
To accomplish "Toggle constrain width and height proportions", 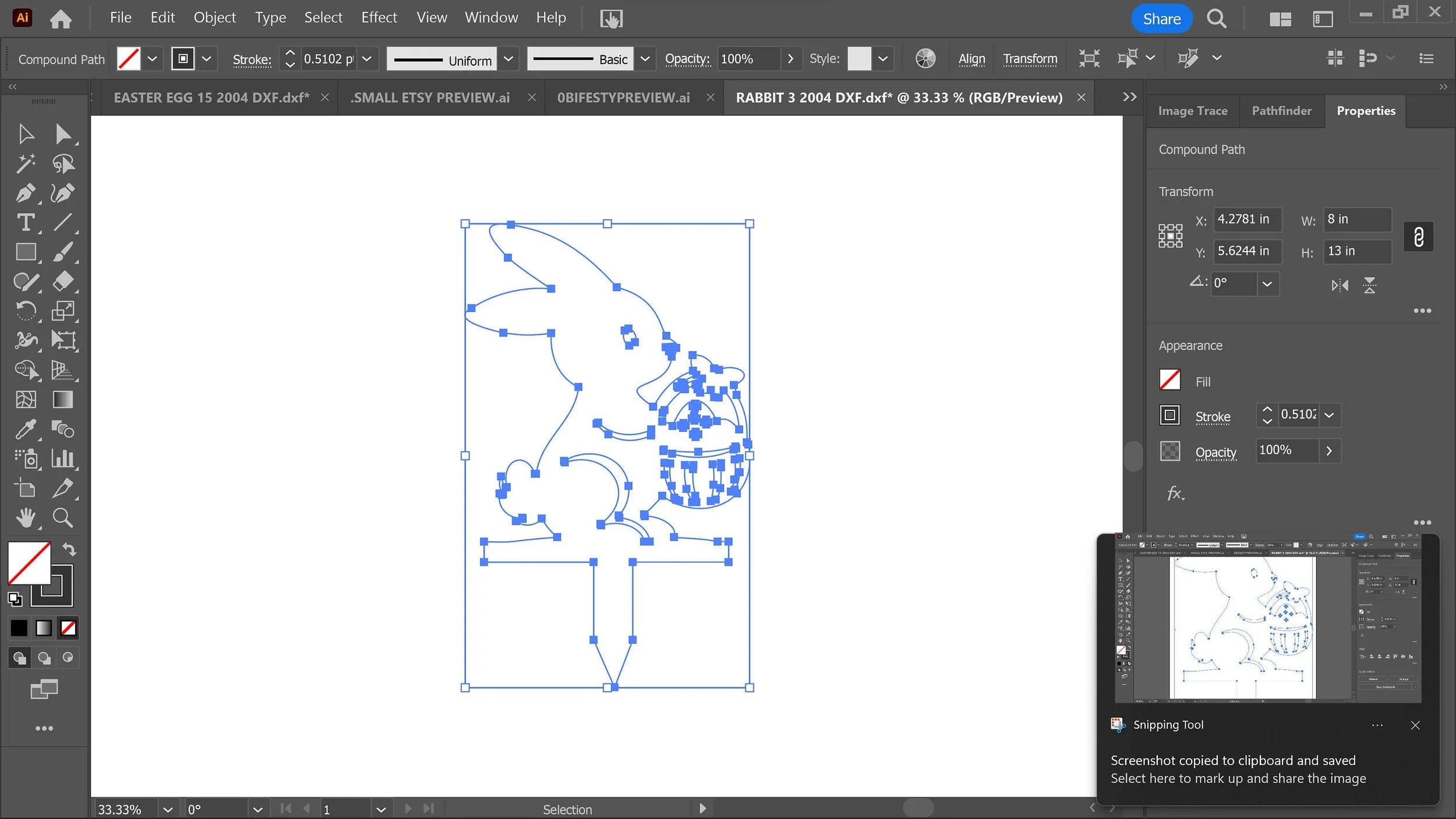I will [x=1418, y=237].
